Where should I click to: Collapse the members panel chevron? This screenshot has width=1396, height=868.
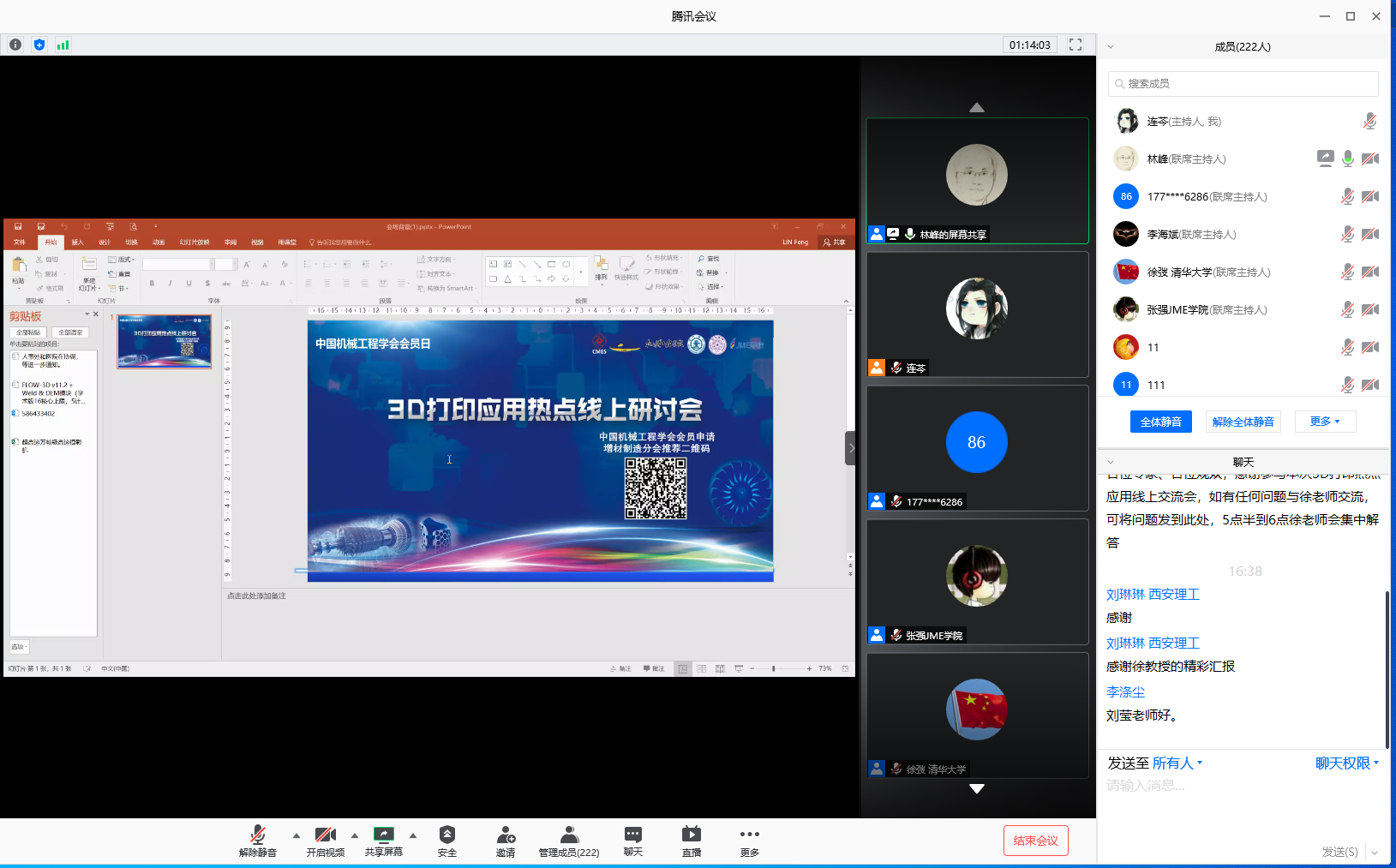(1111, 47)
